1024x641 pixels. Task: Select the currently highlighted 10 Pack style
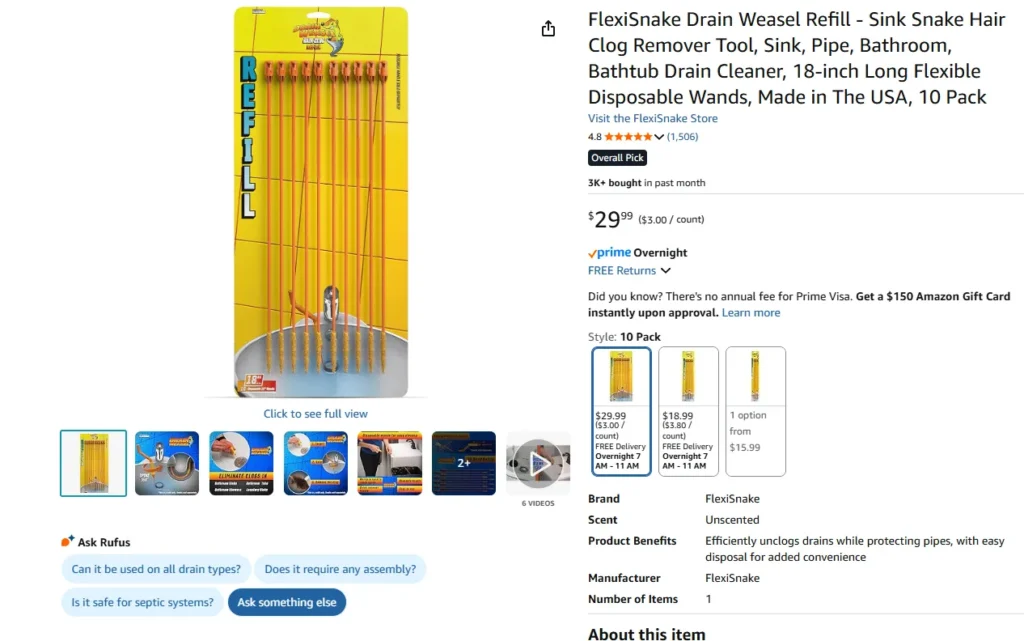pos(621,410)
